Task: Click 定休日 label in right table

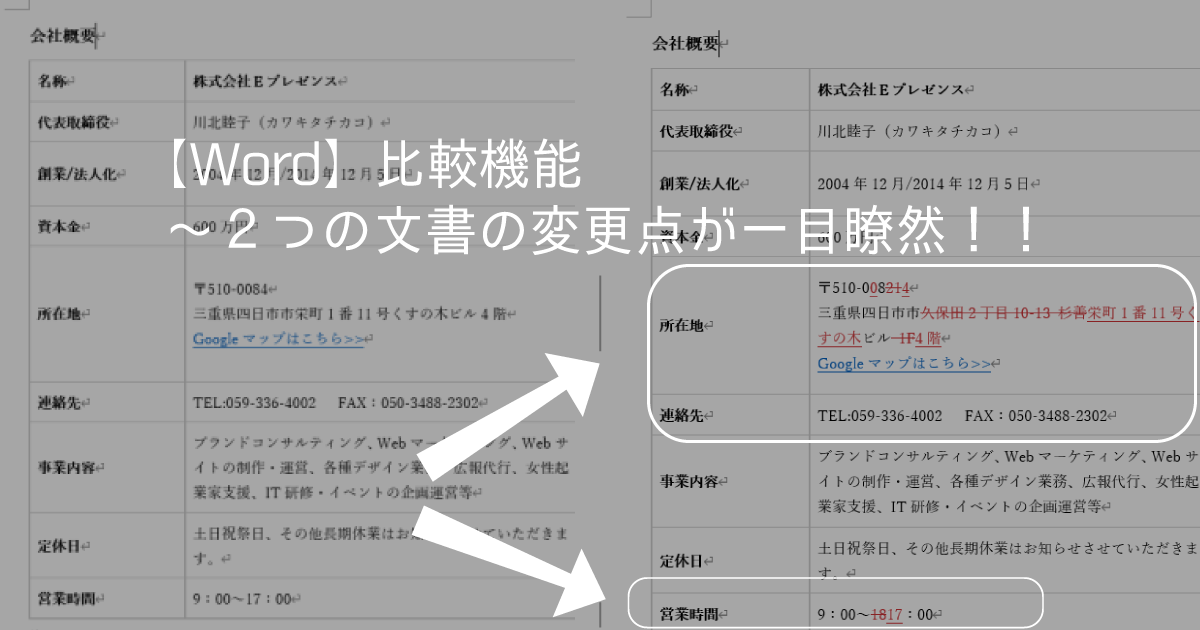Action: pyautogui.click(x=681, y=559)
